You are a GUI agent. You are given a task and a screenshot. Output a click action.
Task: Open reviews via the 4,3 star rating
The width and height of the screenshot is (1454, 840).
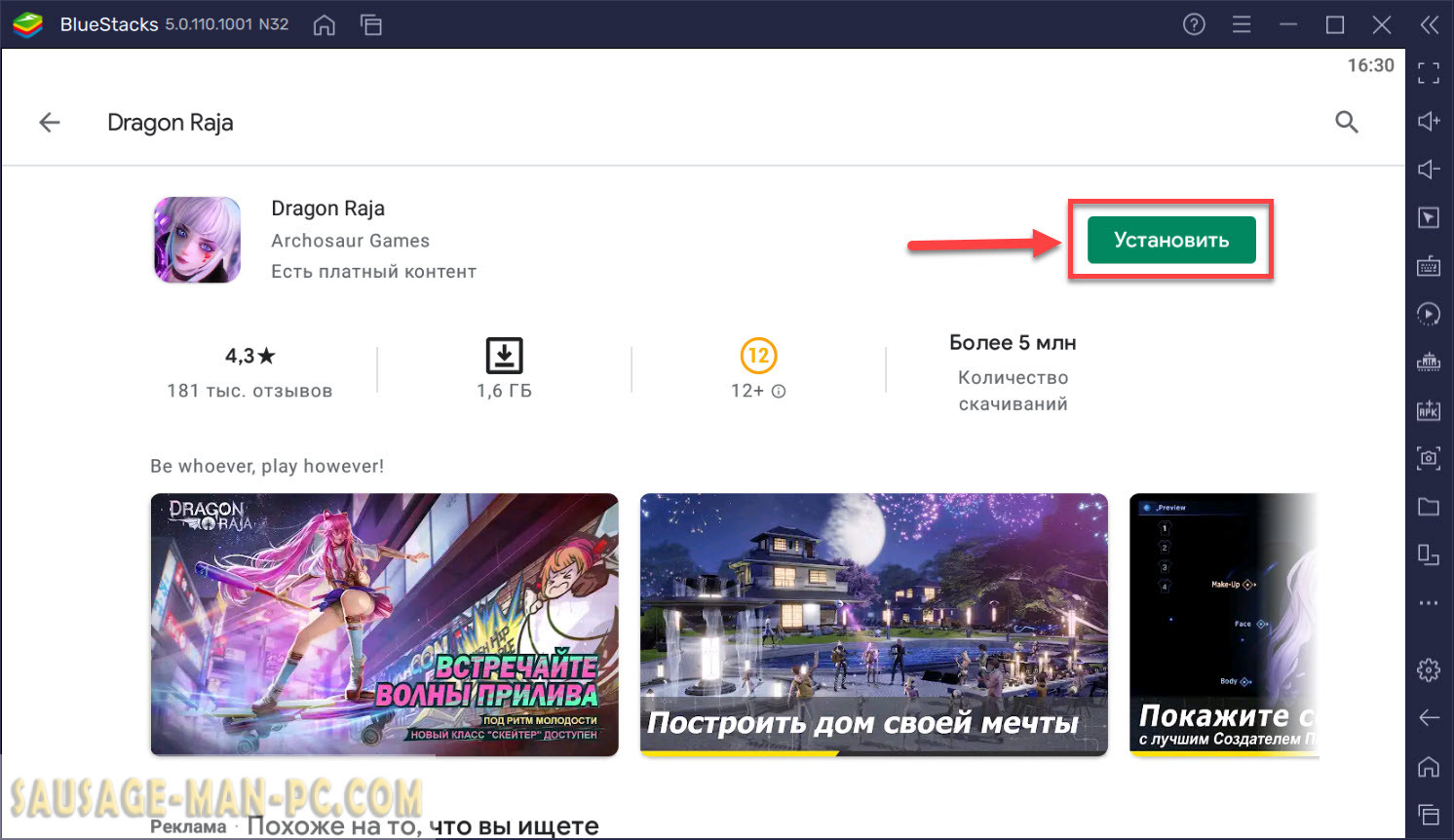(x=250, y=356)
